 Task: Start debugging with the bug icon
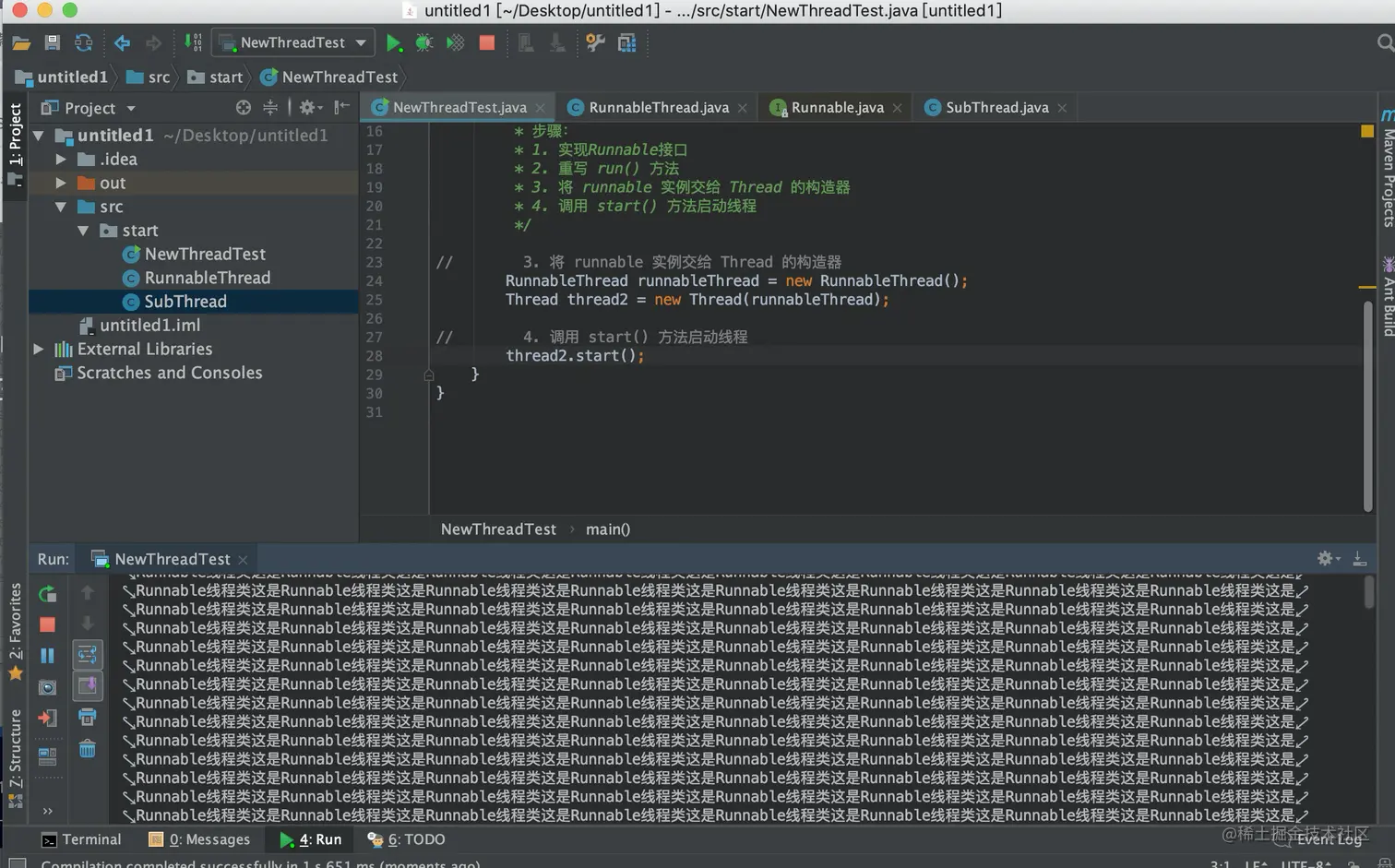[x=424, y=42]
